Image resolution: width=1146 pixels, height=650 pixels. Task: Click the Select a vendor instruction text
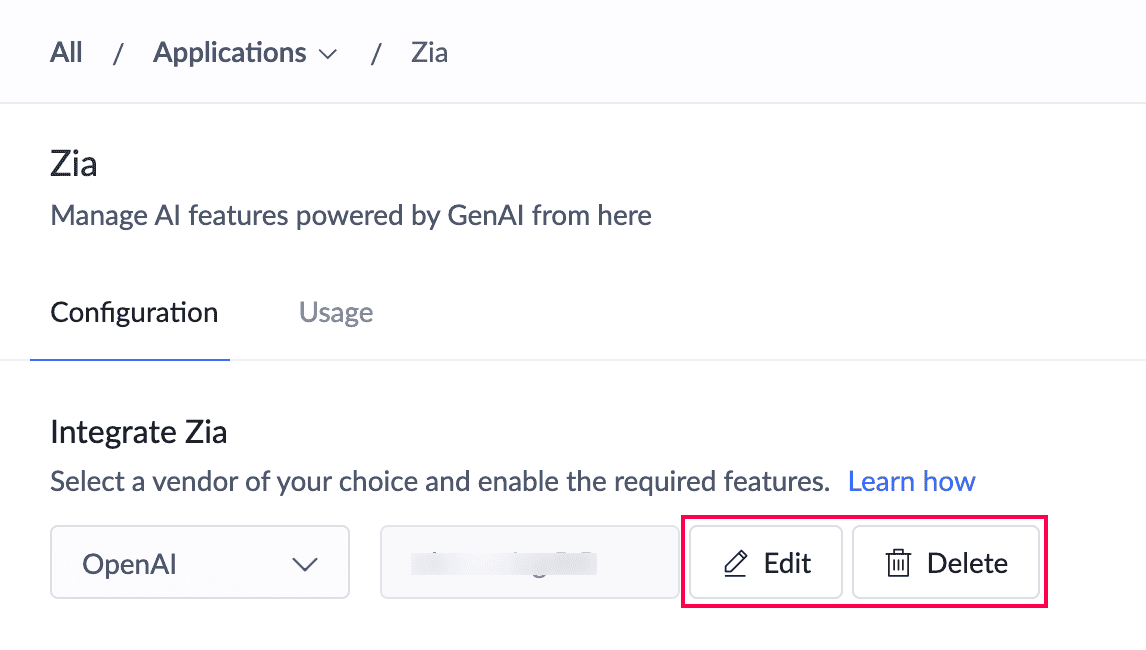pyautogui.click(x=440, y=482)
